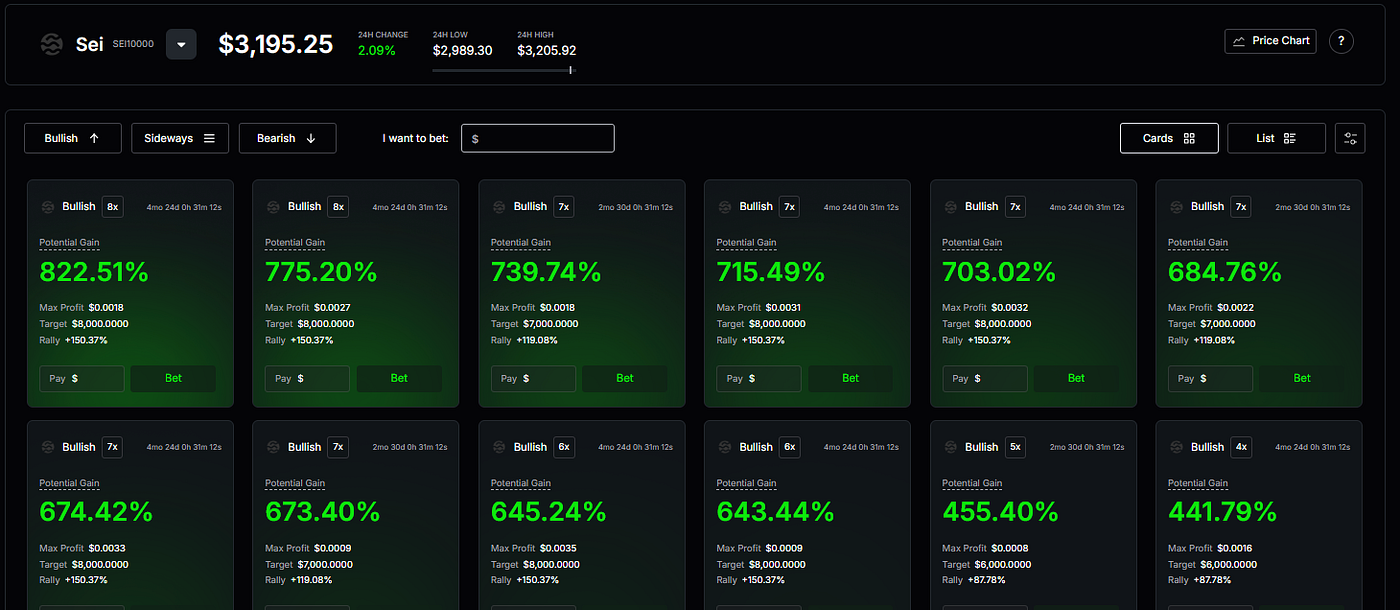Image resolution: width=1400 pixels, height=610 pixels.
Task: Click the Sei coin logo in header
Action: point(51,44)
